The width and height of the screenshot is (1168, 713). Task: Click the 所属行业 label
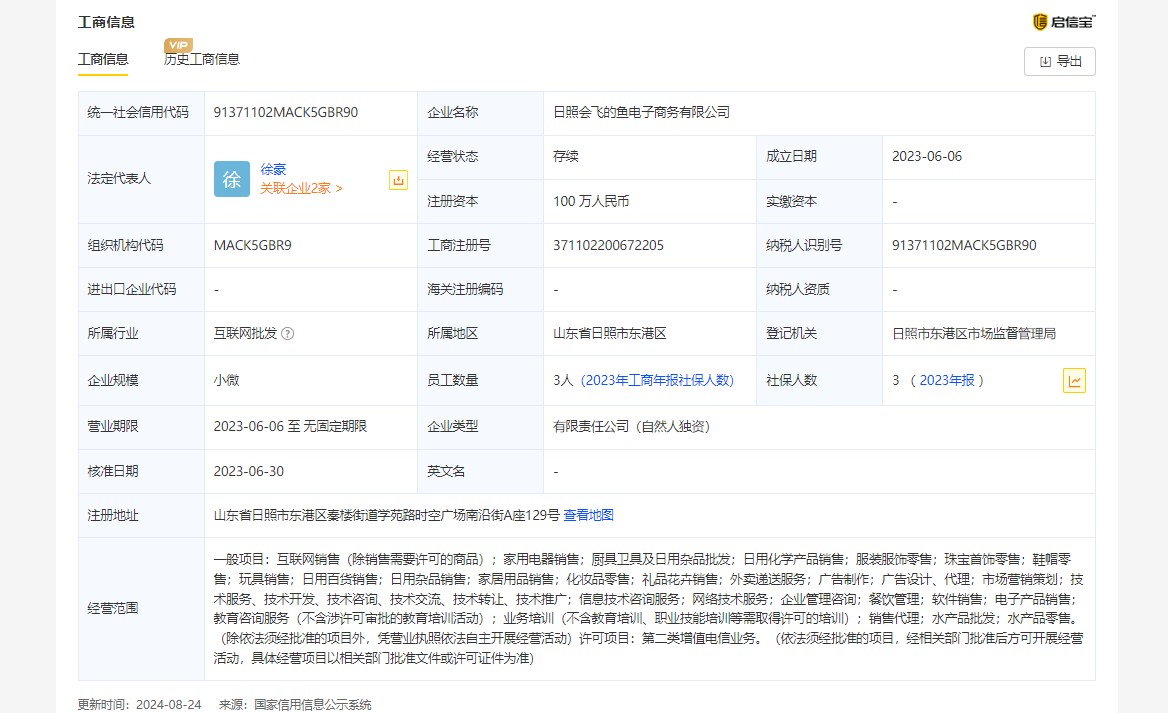point(112,333)
